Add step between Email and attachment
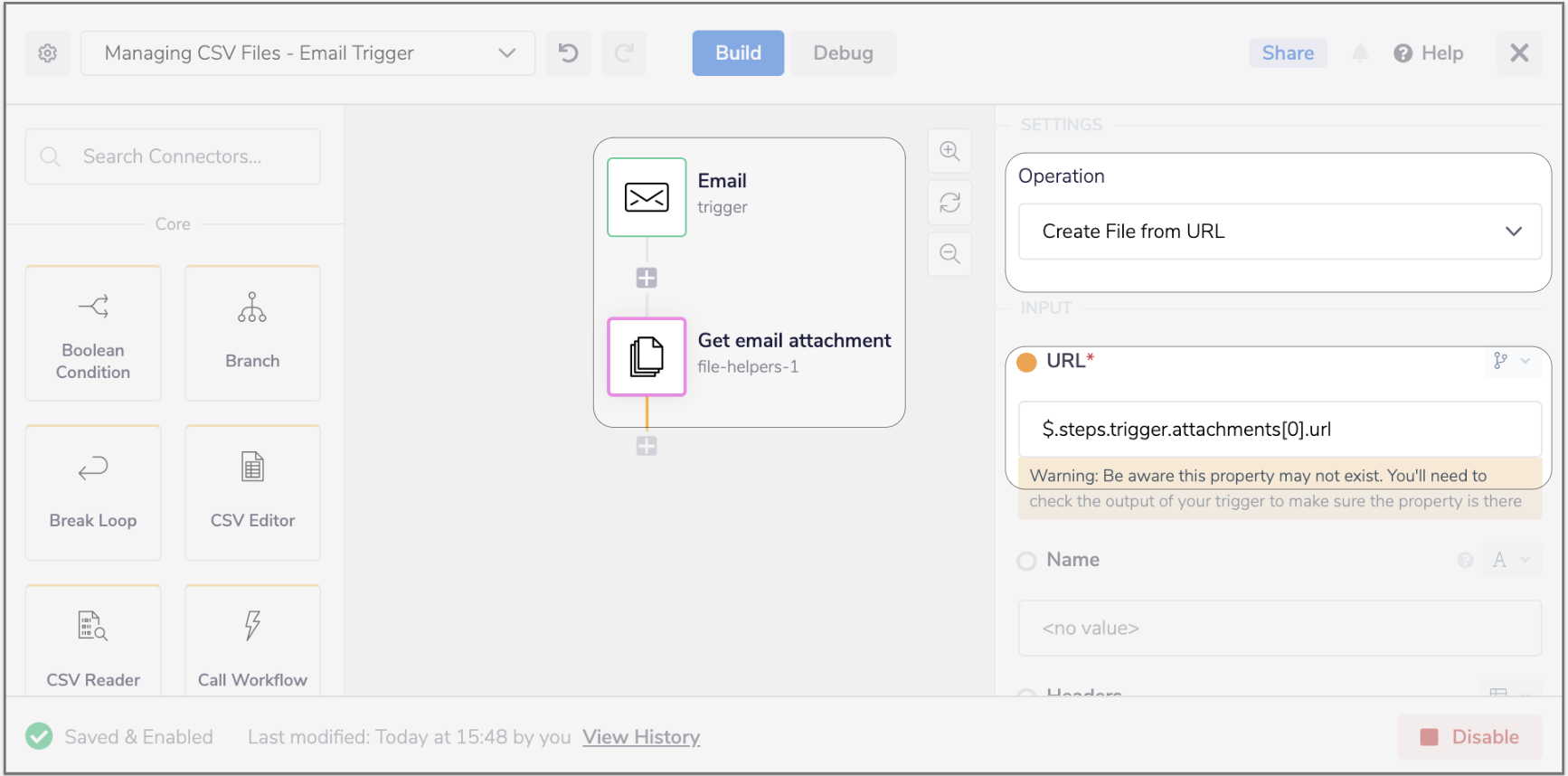This screenshot has height=776, width=1568. pos(647,278)
